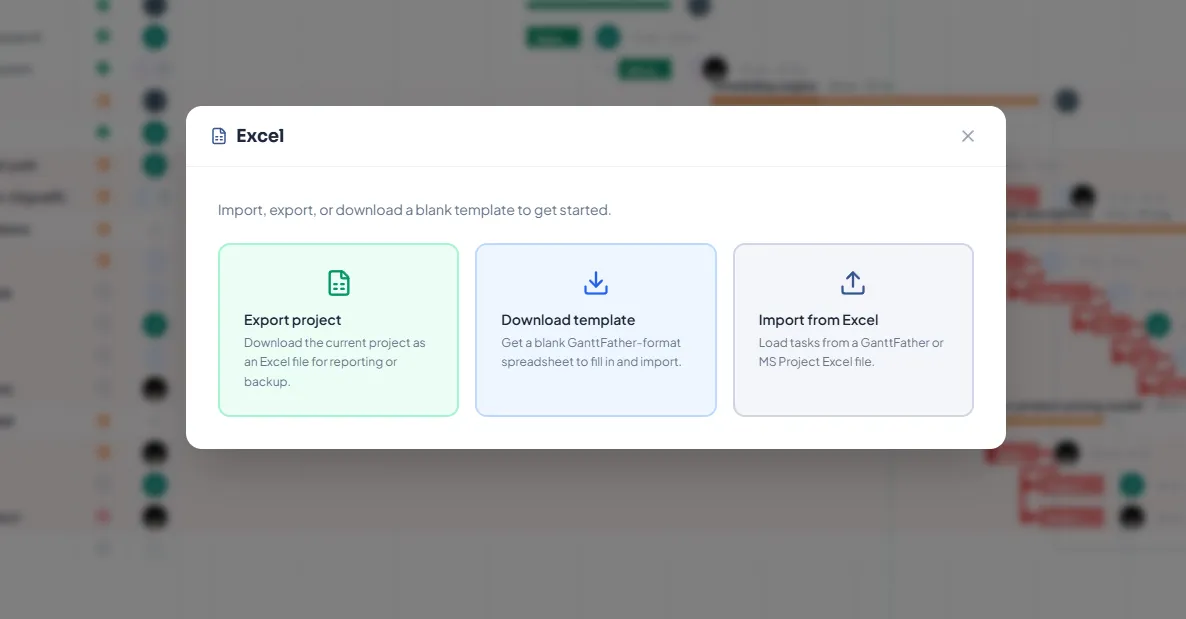This screenshot has height=619, width=1186.
Task: Click the Excel dialog title text
Action: 260,136
